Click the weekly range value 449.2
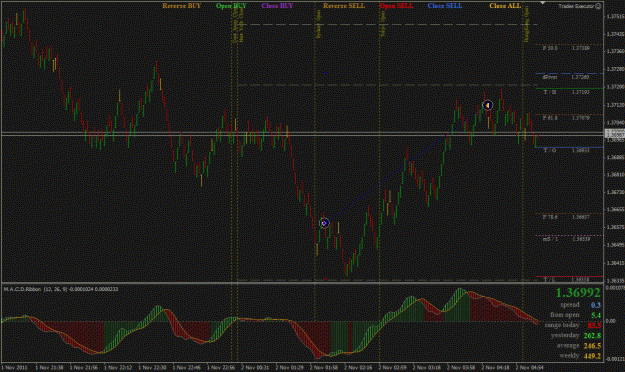The image size is (625, 372). pyautogui.click(x=592, y=356)
